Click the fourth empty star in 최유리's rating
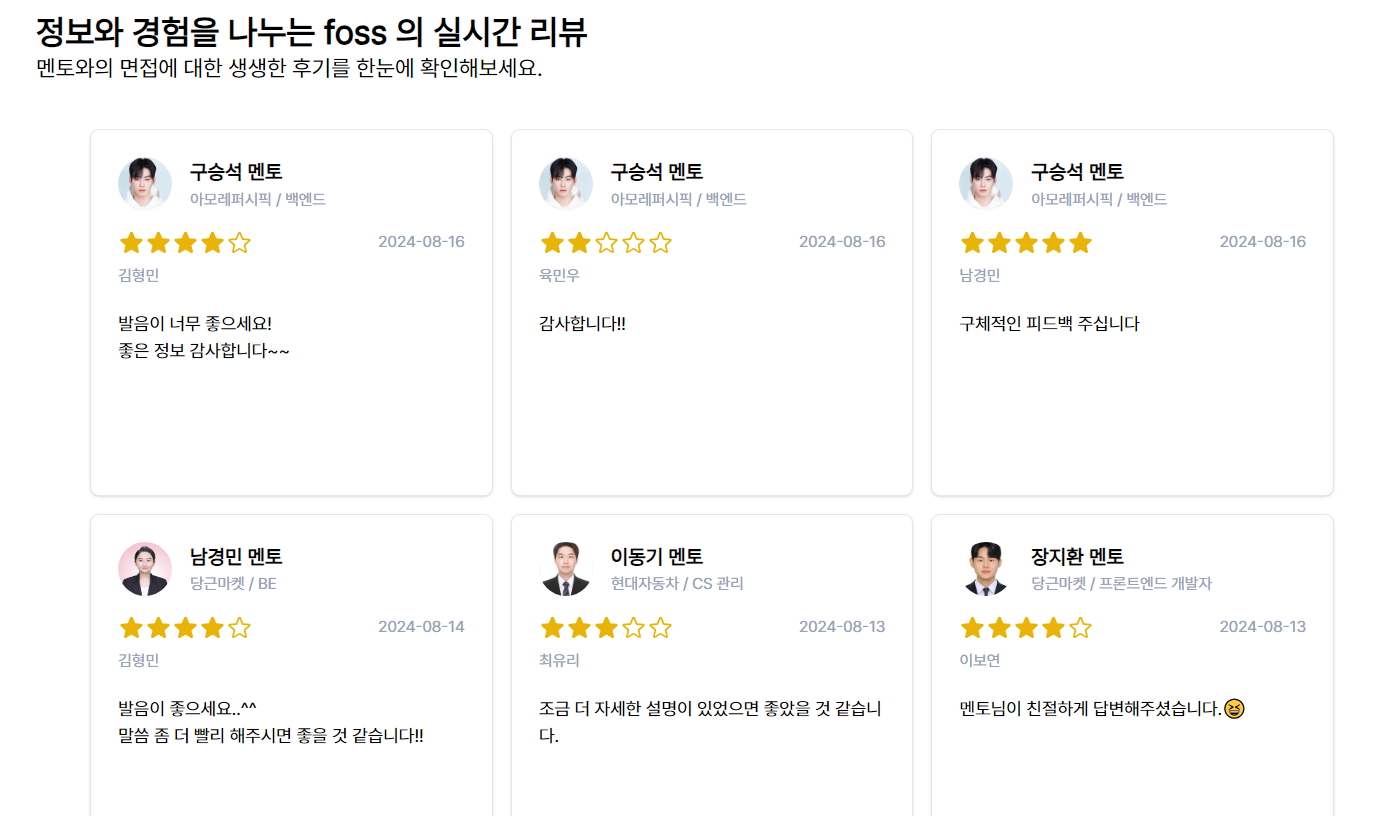The width and height of the screenshot is (1398, 816). (x=633, y=628)
